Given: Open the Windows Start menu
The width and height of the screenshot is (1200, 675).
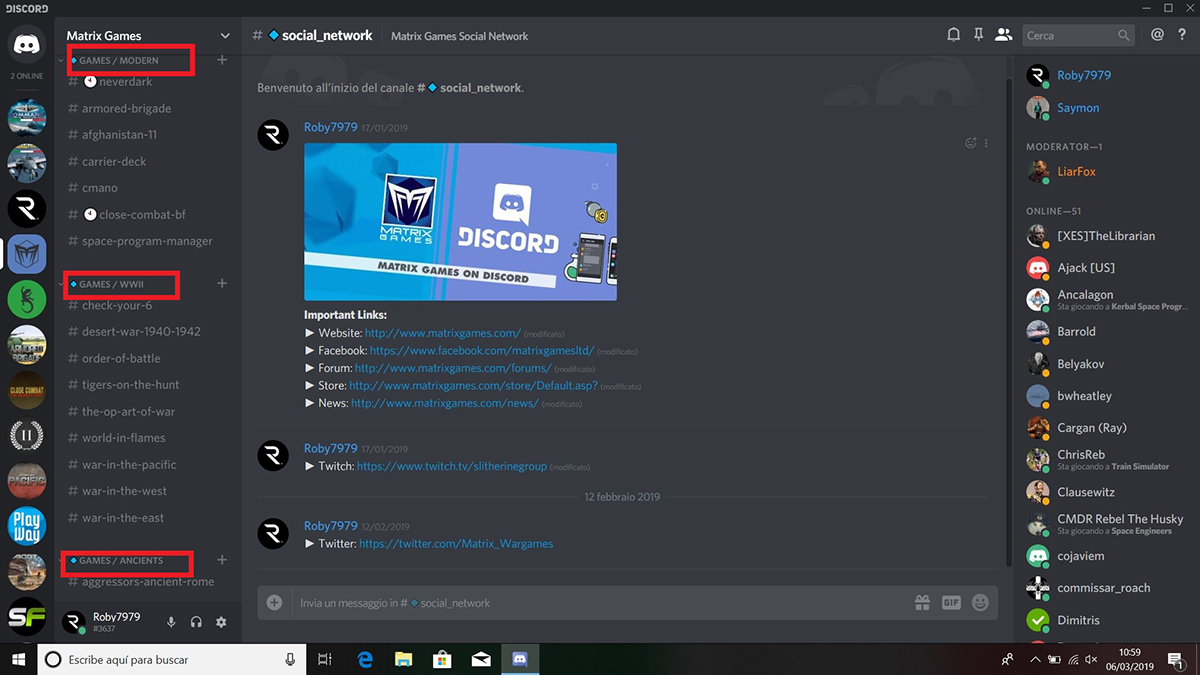Looking at the screenshot, I should point(18,659).
